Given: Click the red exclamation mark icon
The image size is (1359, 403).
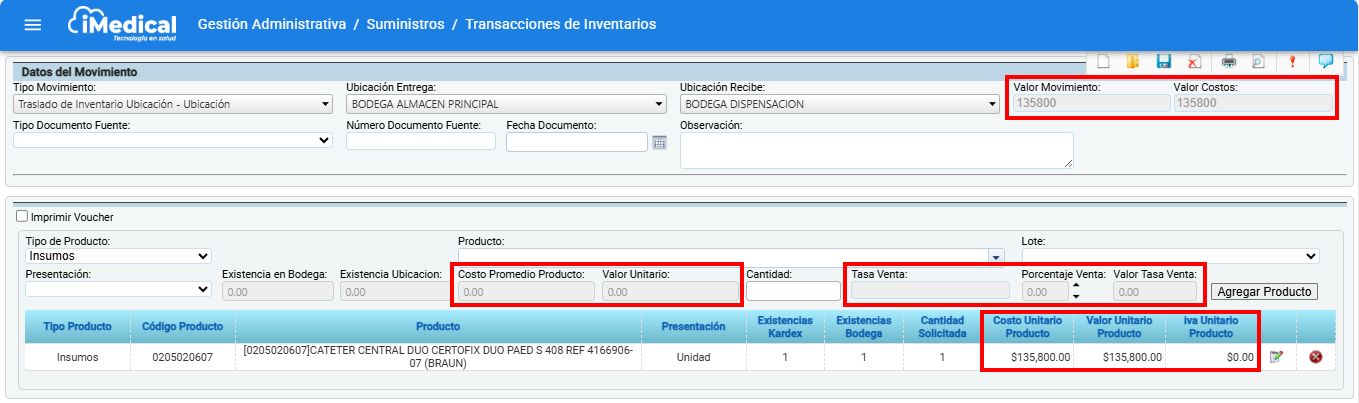Looking at the screenshot, I should pos(1292,62).
